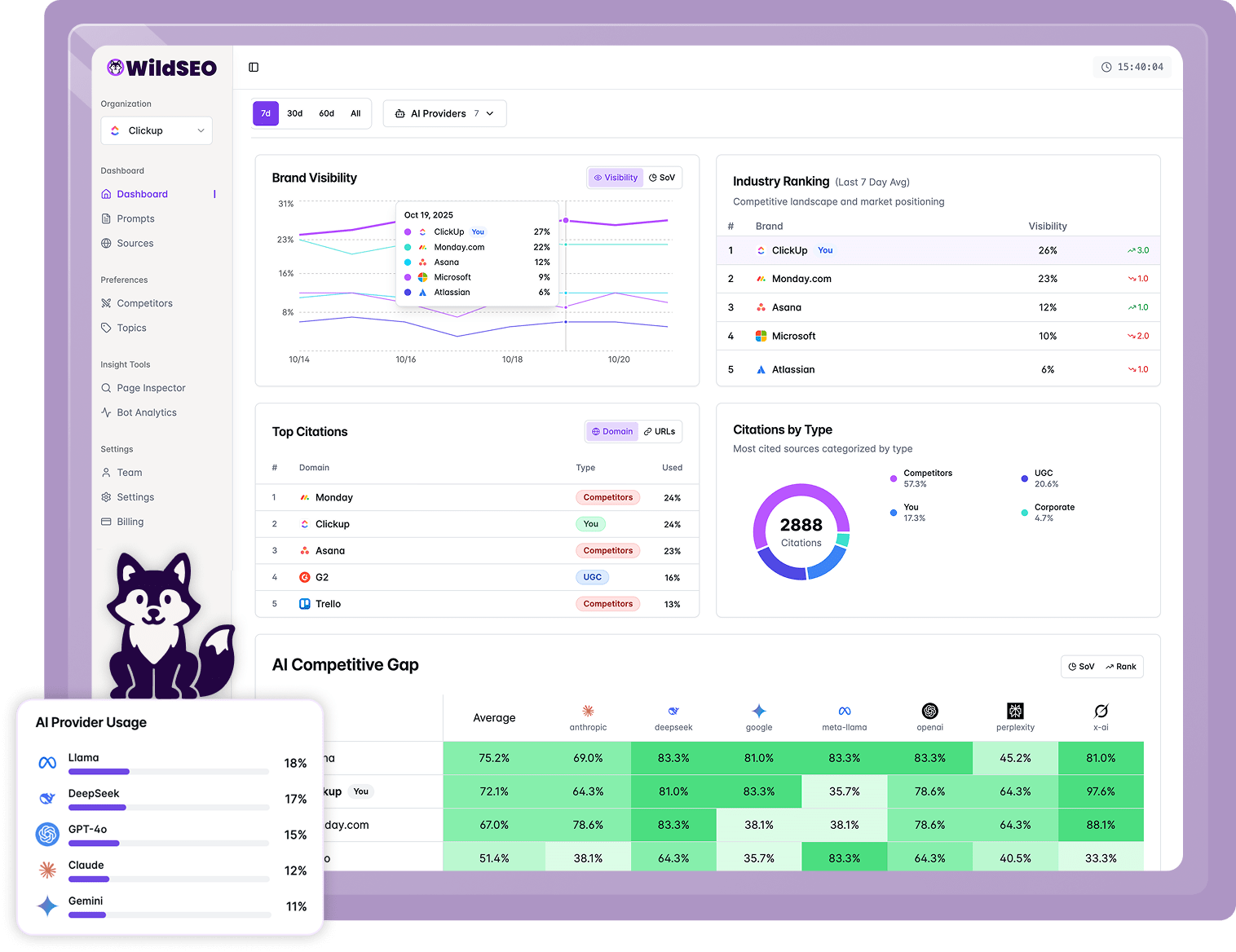
Task: Select the All time range tab
Action: click(355, 113)
